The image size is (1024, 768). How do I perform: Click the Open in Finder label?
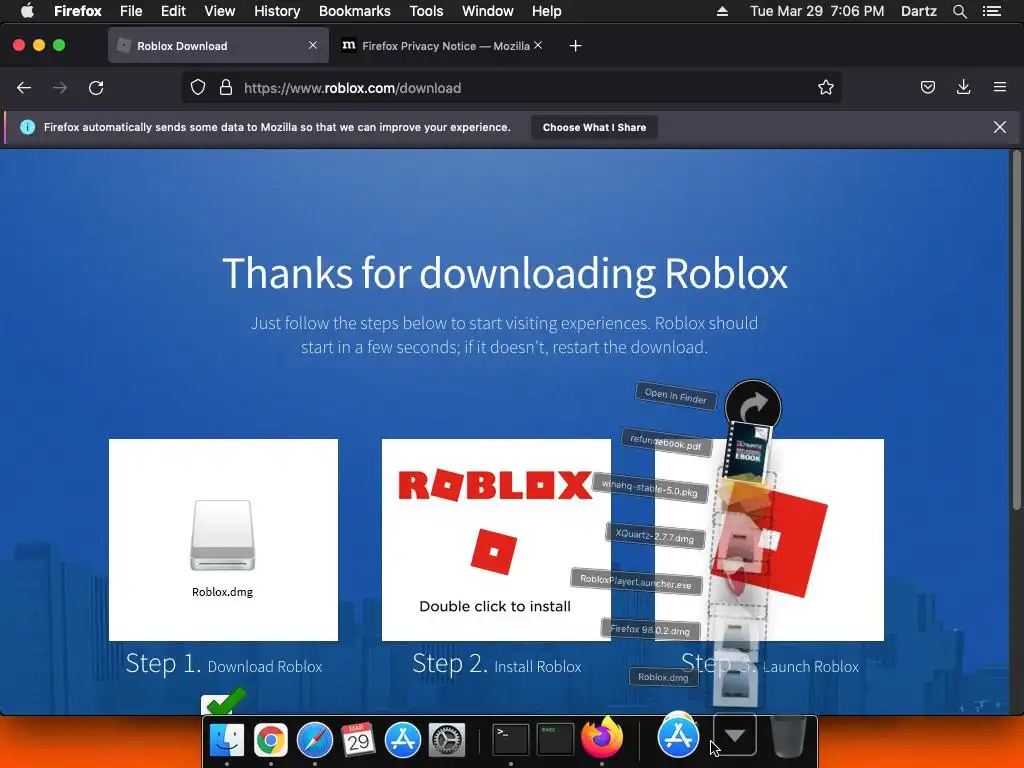676,395
